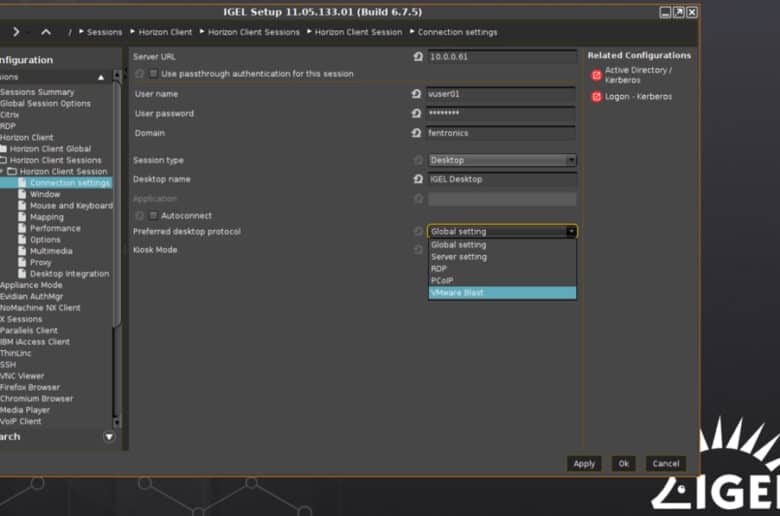Viewport: 780px width, 516px height.
Task: Reset the Desktop name field icon
Action: (418, 179)
